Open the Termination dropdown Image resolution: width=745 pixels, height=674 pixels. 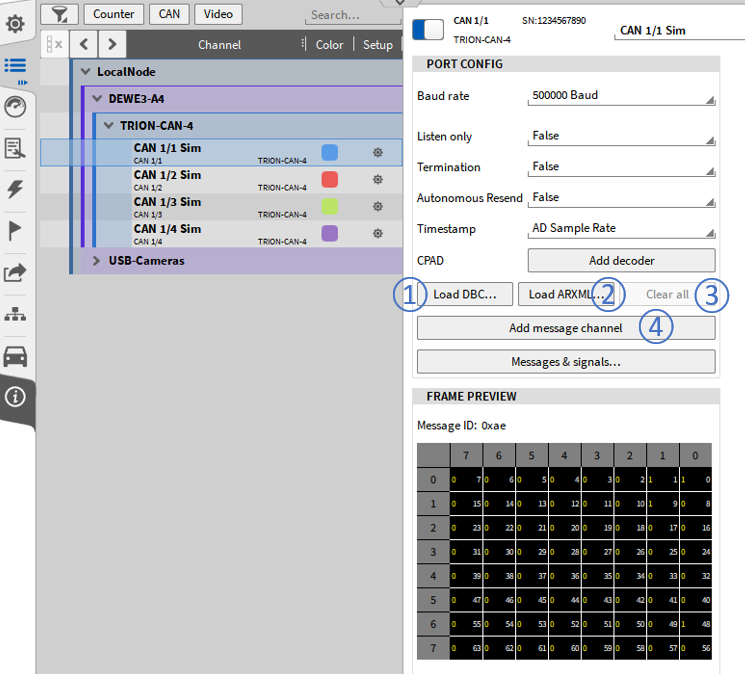(x=621, y=167)
